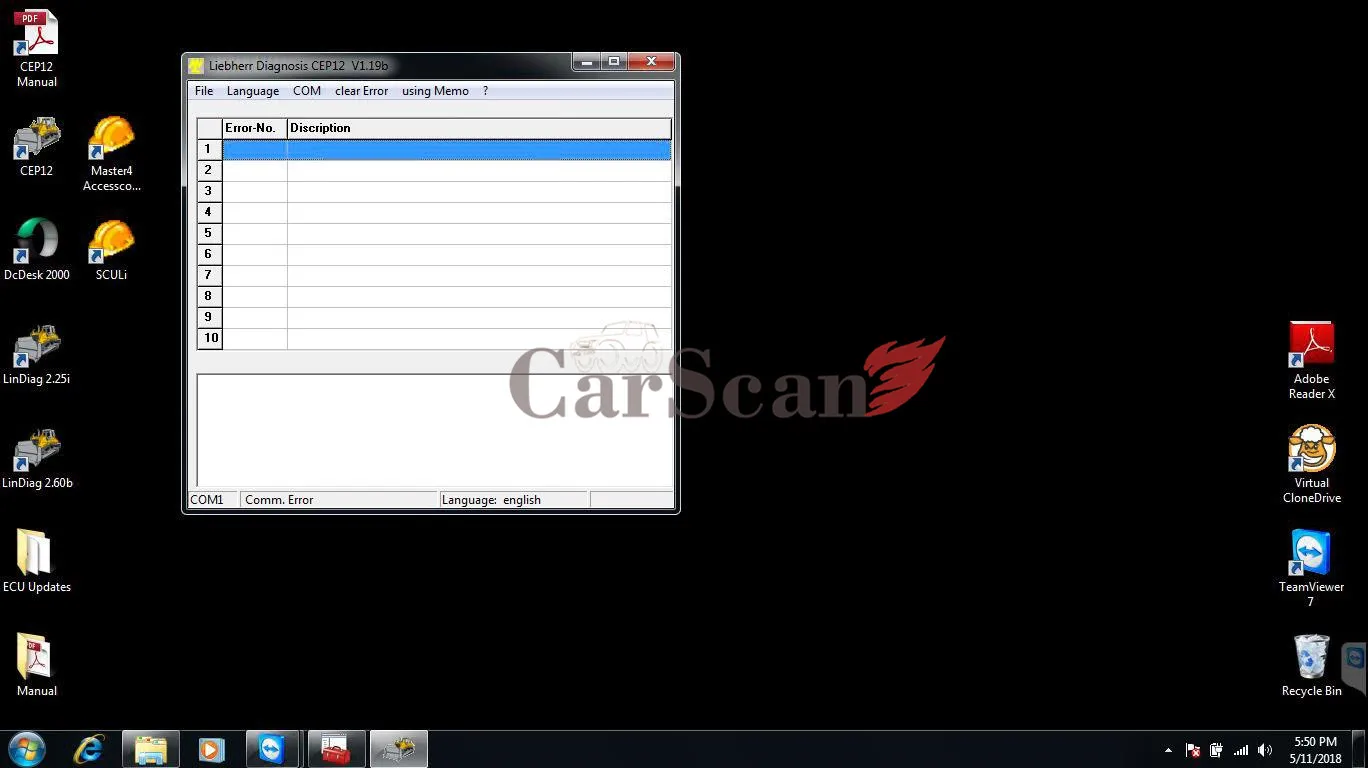Open the network signal tray icon

(1241, 750)
